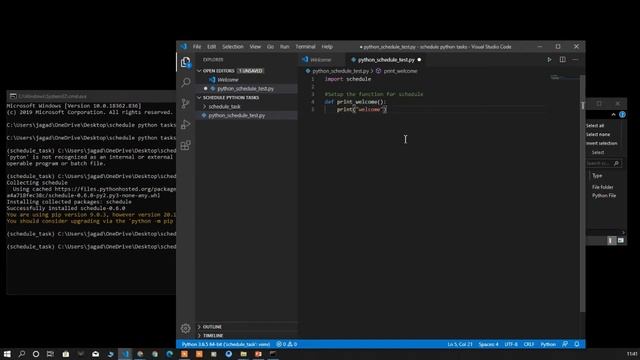Open the editor More Actions ellipsis
This screenshot has width=640, height=360.
tap(575, 60)
